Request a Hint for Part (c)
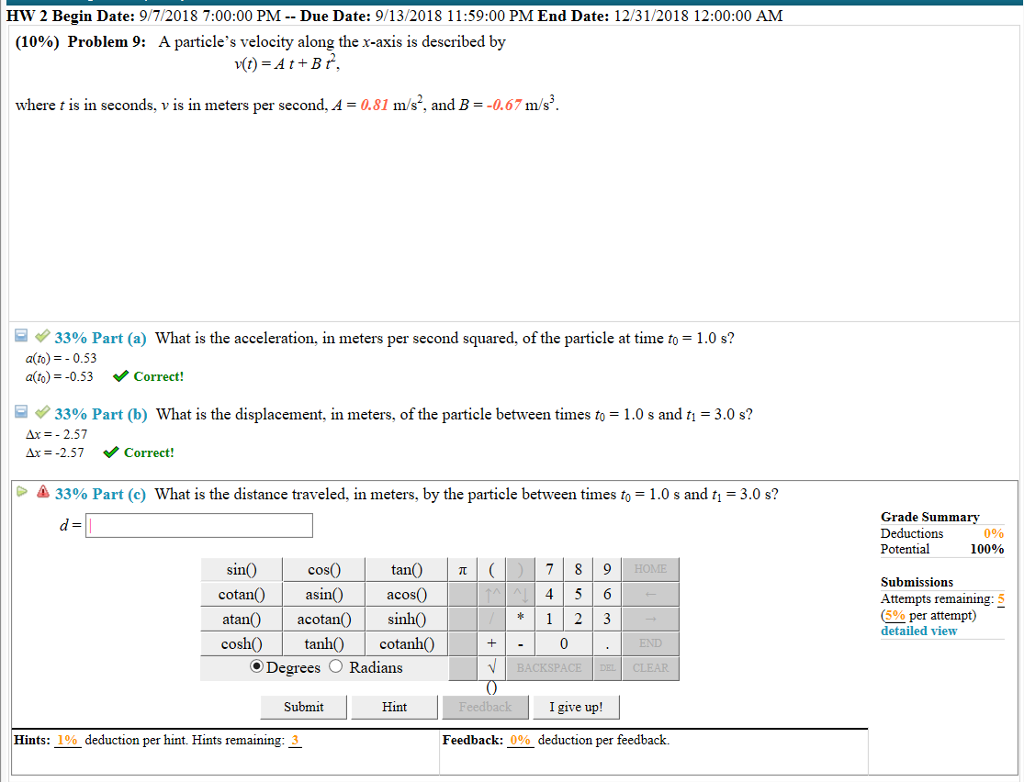The height and width of the screenshot is (782, 1024). pyautogui.click(x=394, y=707)
